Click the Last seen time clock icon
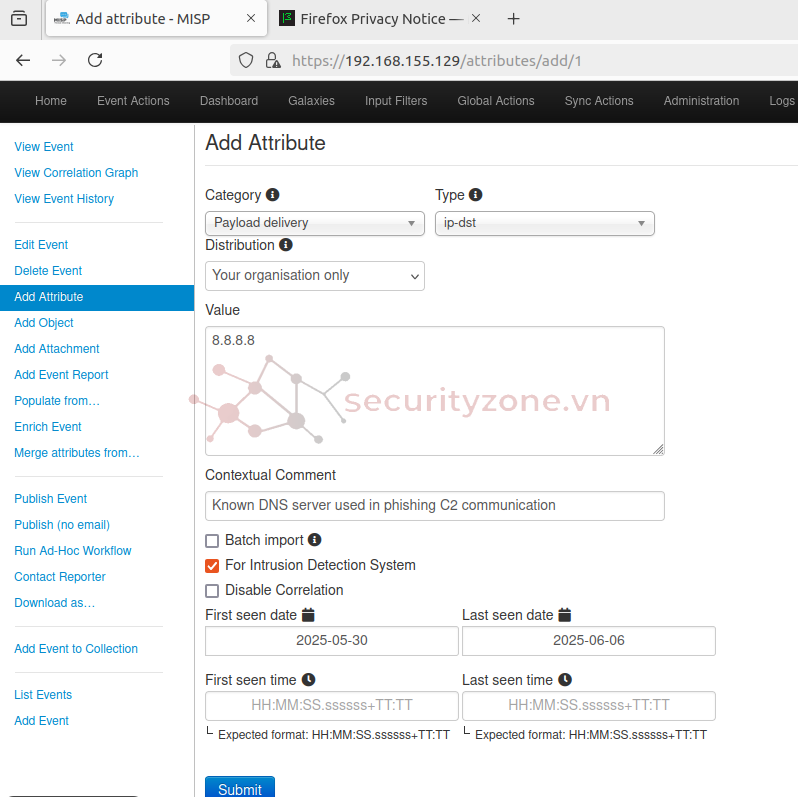The image size is (798, 797). (565, 679)
